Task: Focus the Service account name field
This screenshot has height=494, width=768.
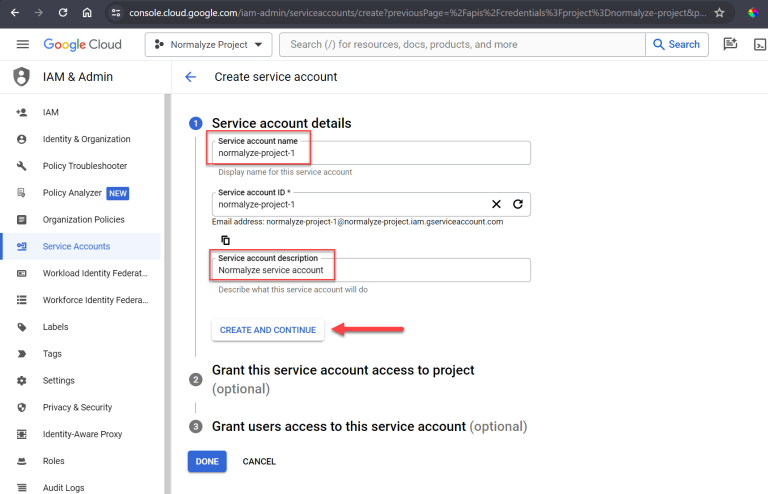Action: 370,154
